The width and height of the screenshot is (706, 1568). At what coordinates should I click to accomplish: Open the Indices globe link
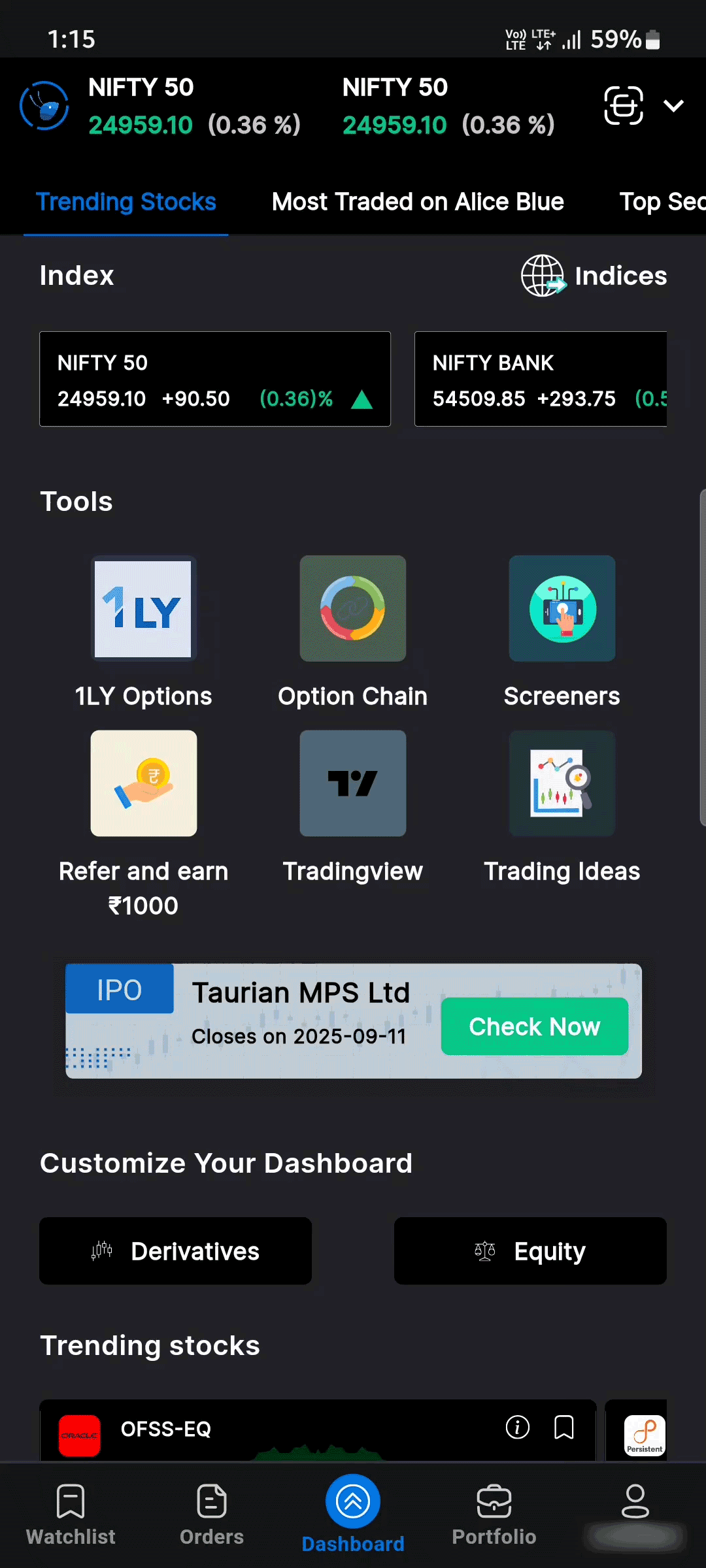click(x=594, y=276)
